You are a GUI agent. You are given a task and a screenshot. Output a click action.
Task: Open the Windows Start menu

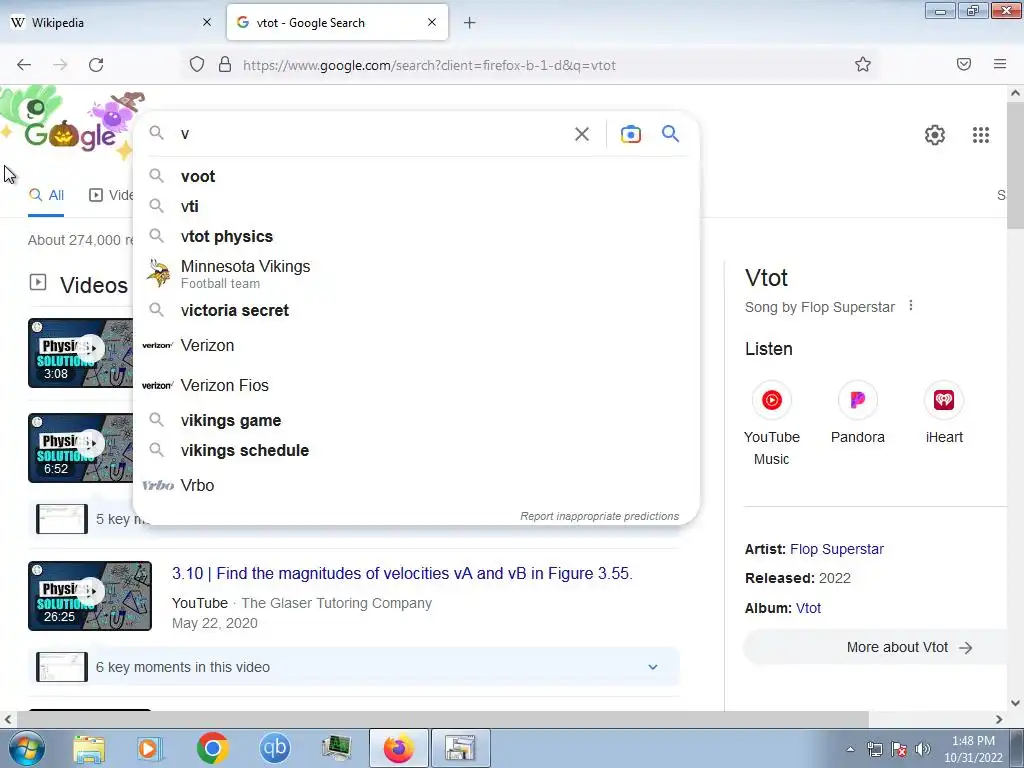[26, 748]
